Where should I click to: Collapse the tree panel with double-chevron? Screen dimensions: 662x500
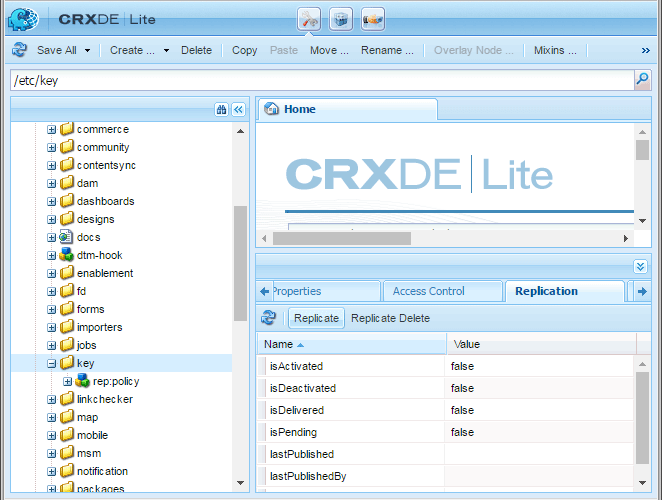pos(239,110)
